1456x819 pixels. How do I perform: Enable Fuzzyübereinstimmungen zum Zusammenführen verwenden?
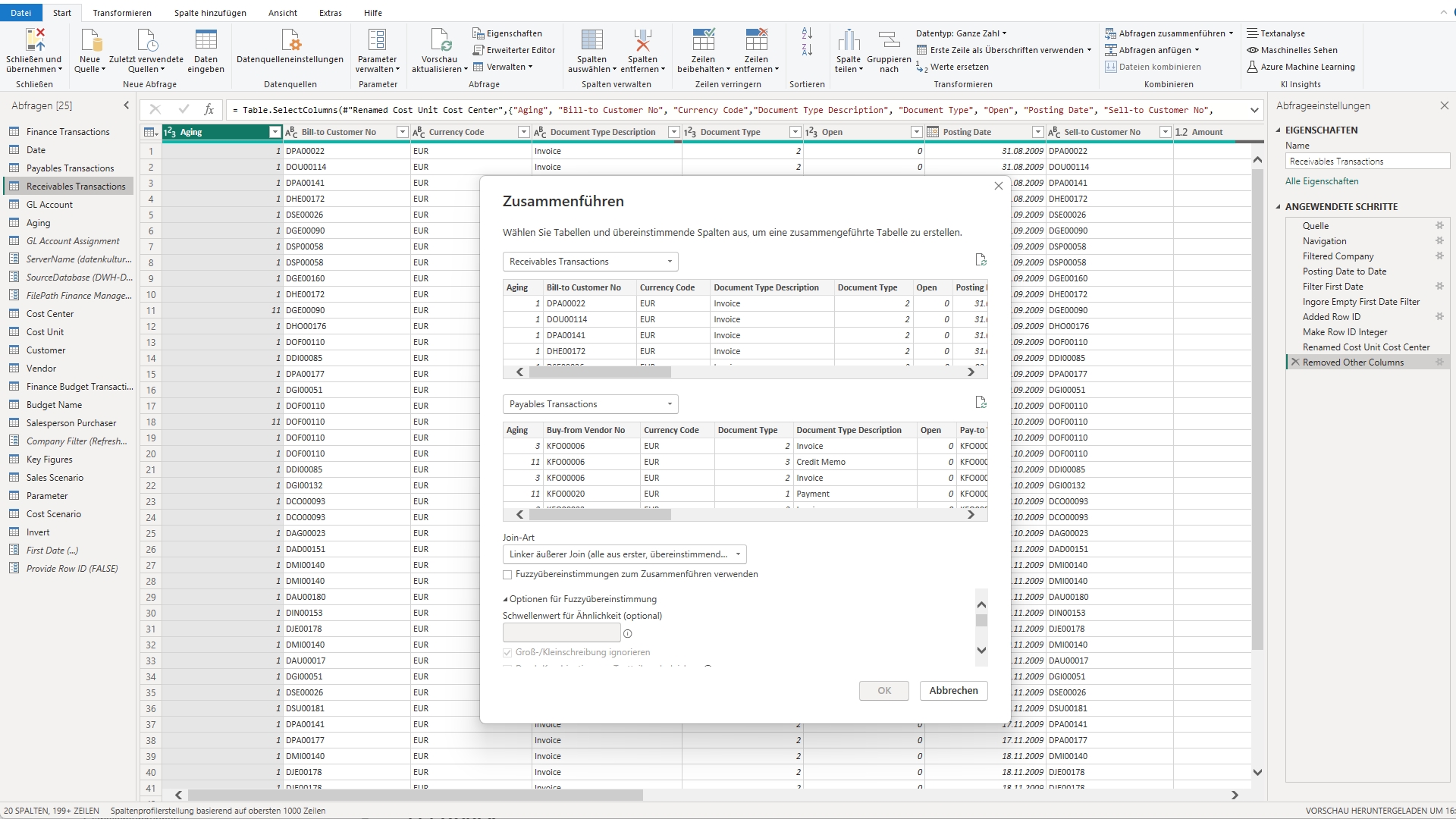[x=507, y=575]
